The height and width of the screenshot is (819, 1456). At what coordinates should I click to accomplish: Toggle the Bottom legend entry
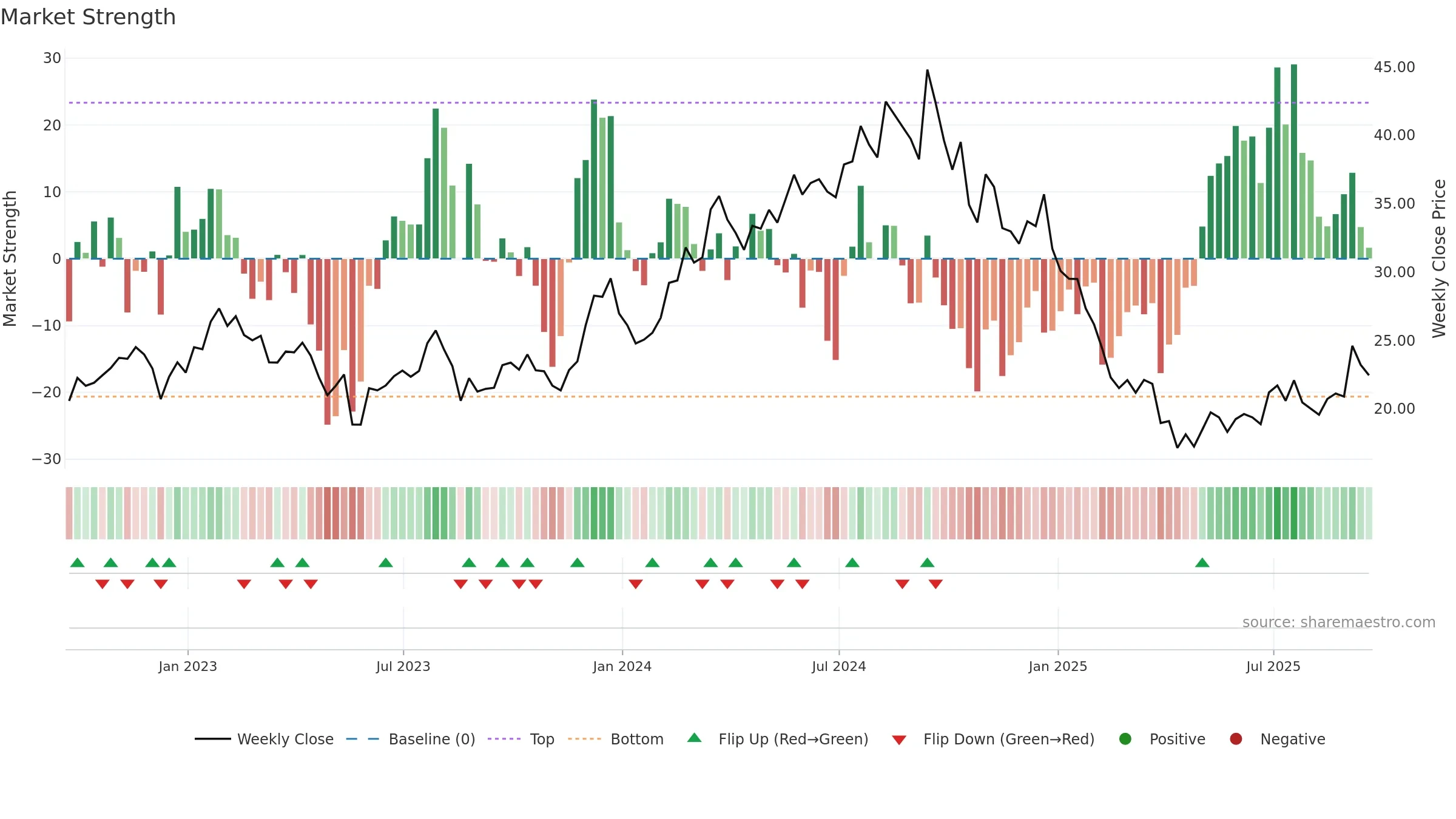616,739
